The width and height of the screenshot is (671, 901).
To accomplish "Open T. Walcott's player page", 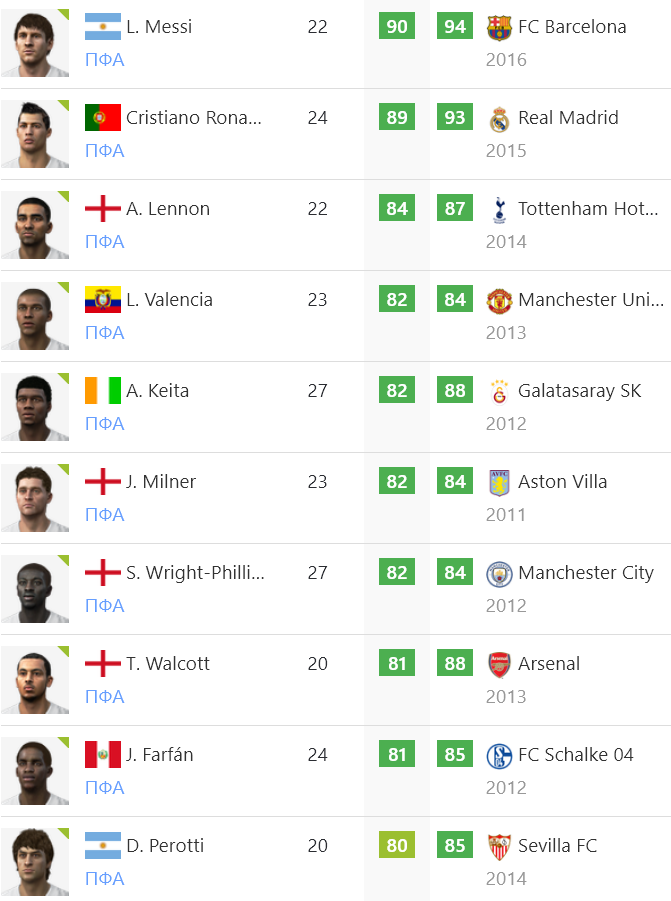I will (x=168, y=664).
